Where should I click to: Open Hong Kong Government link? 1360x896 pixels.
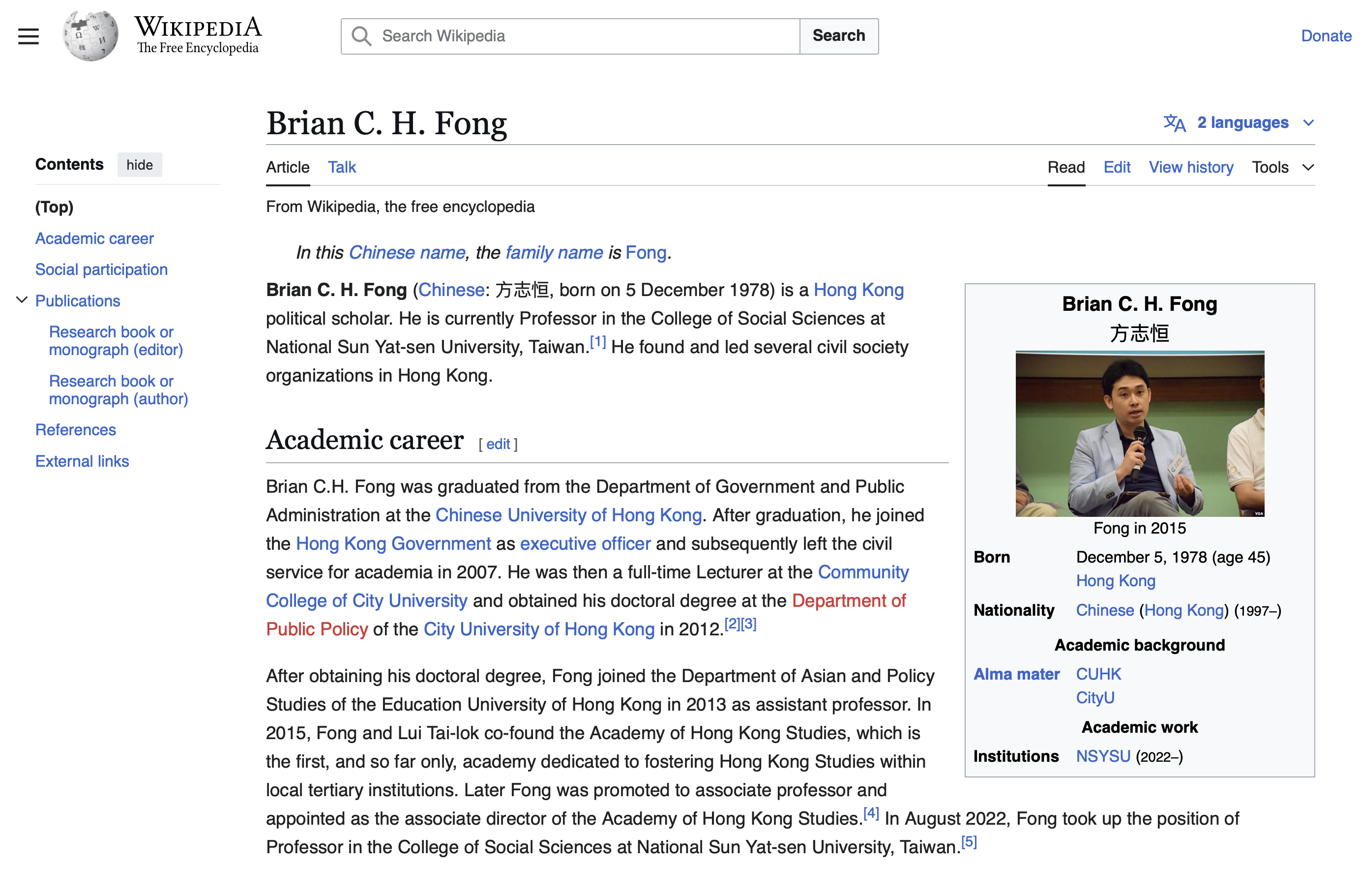393,544
